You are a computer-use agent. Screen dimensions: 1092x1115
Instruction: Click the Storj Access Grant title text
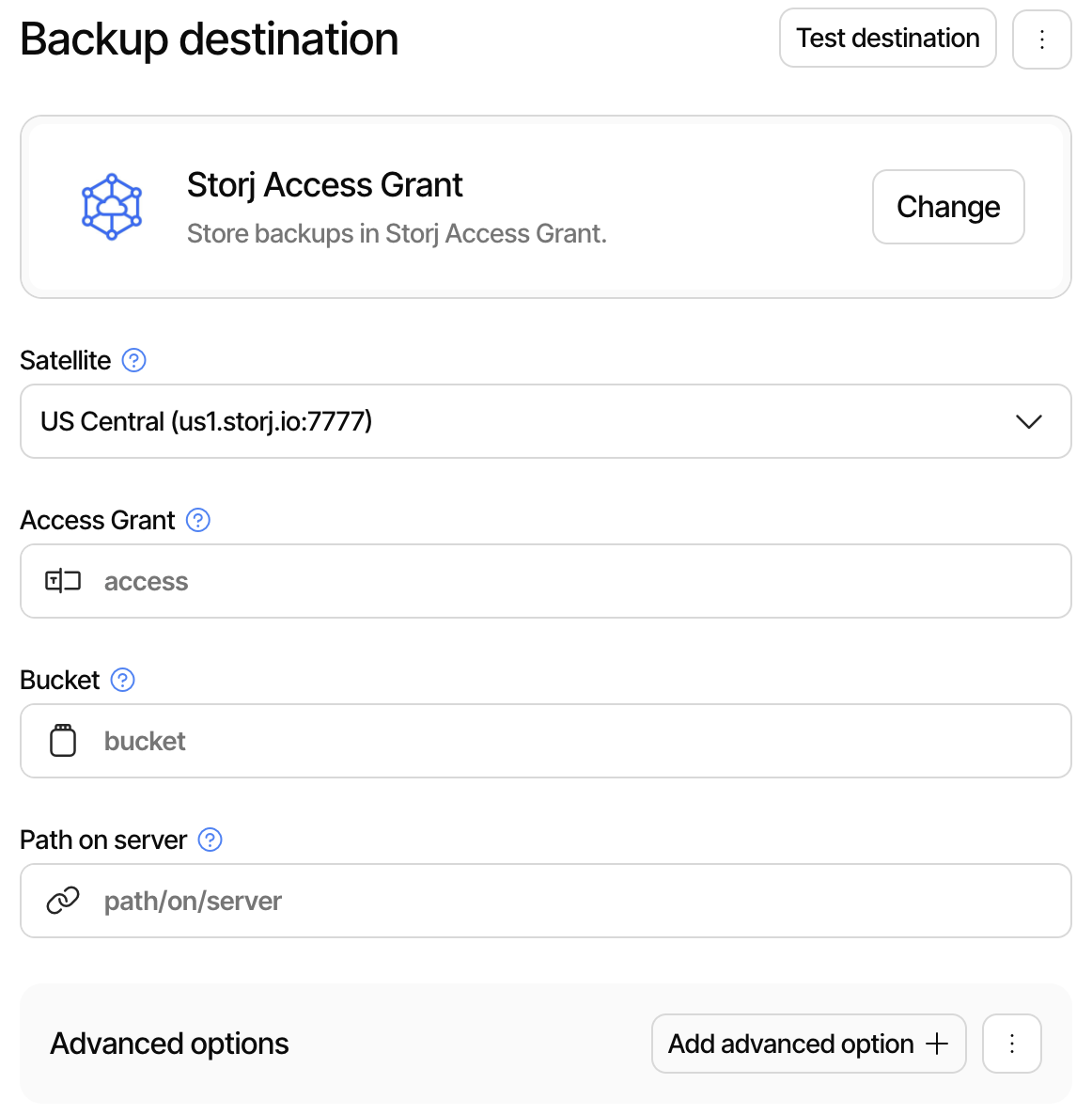point(324,185)
